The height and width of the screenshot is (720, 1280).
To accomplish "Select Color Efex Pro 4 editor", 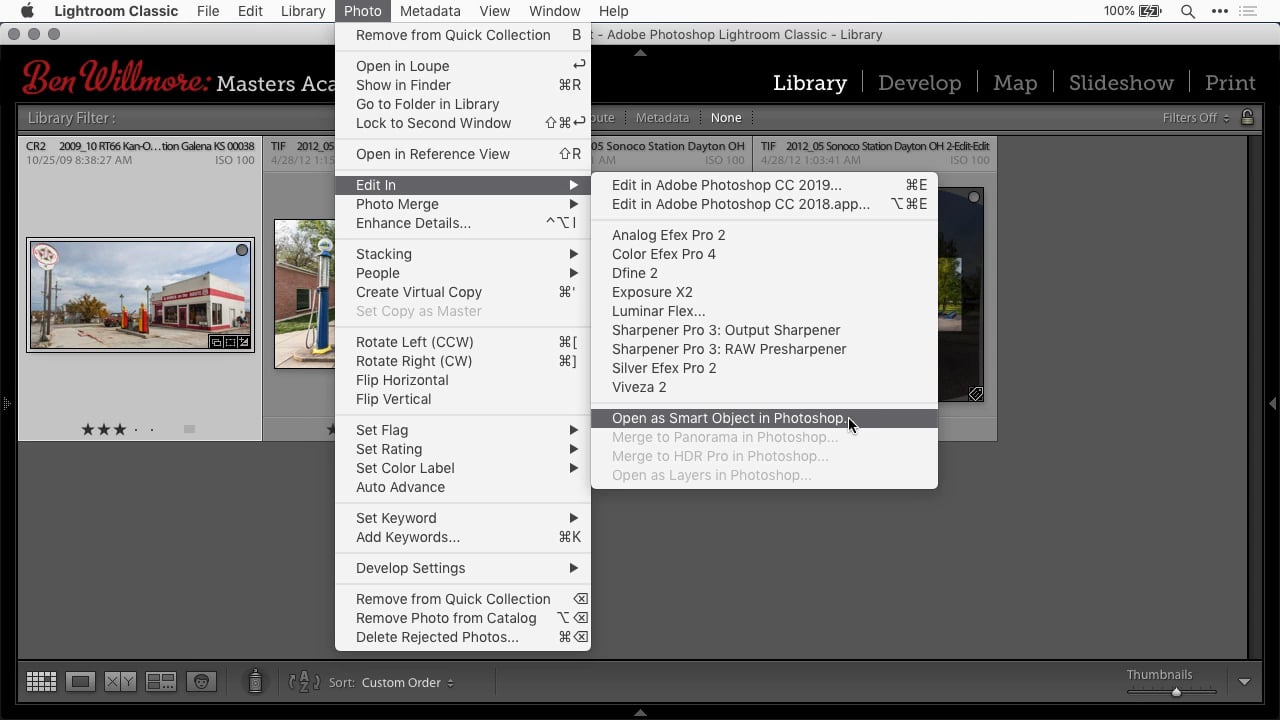I will (x=764, y=254).
